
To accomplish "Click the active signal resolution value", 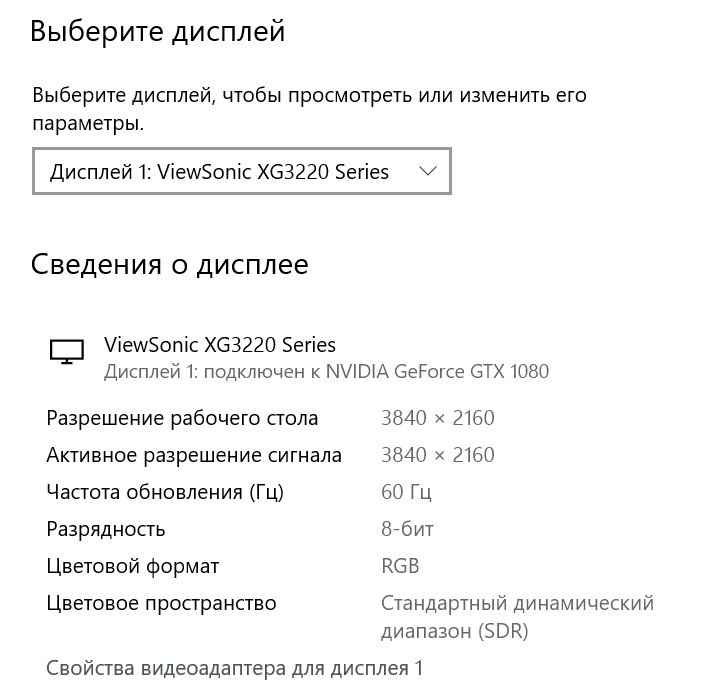I will 438,455.
